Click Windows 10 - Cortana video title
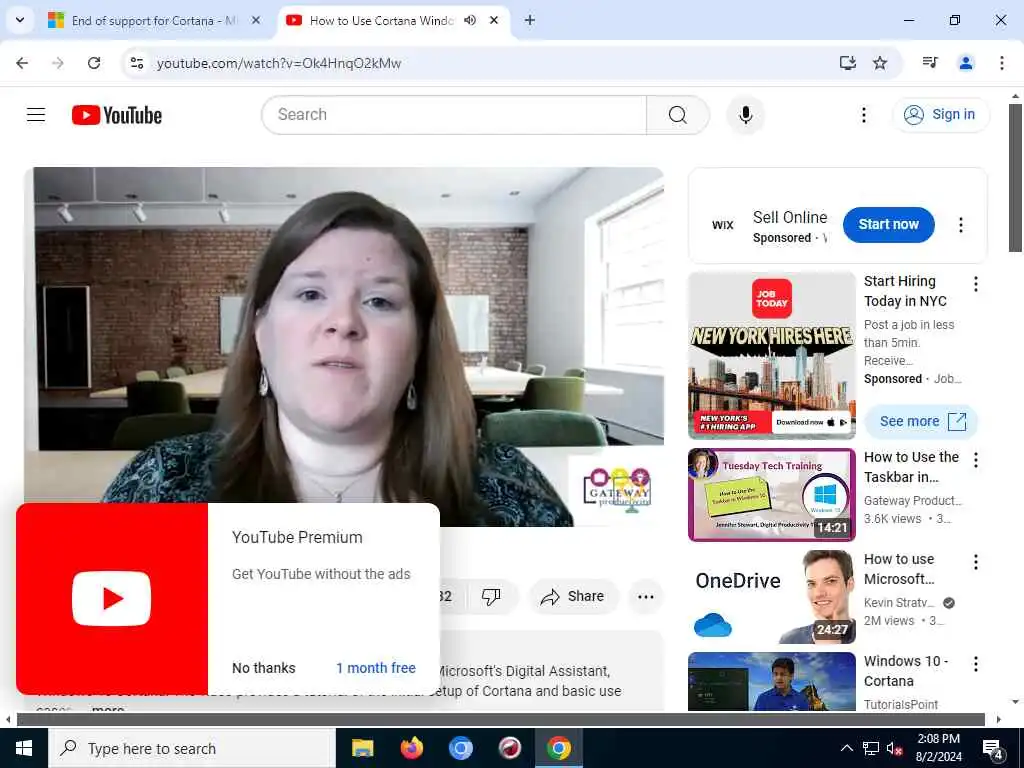 (x=906, y=671)
